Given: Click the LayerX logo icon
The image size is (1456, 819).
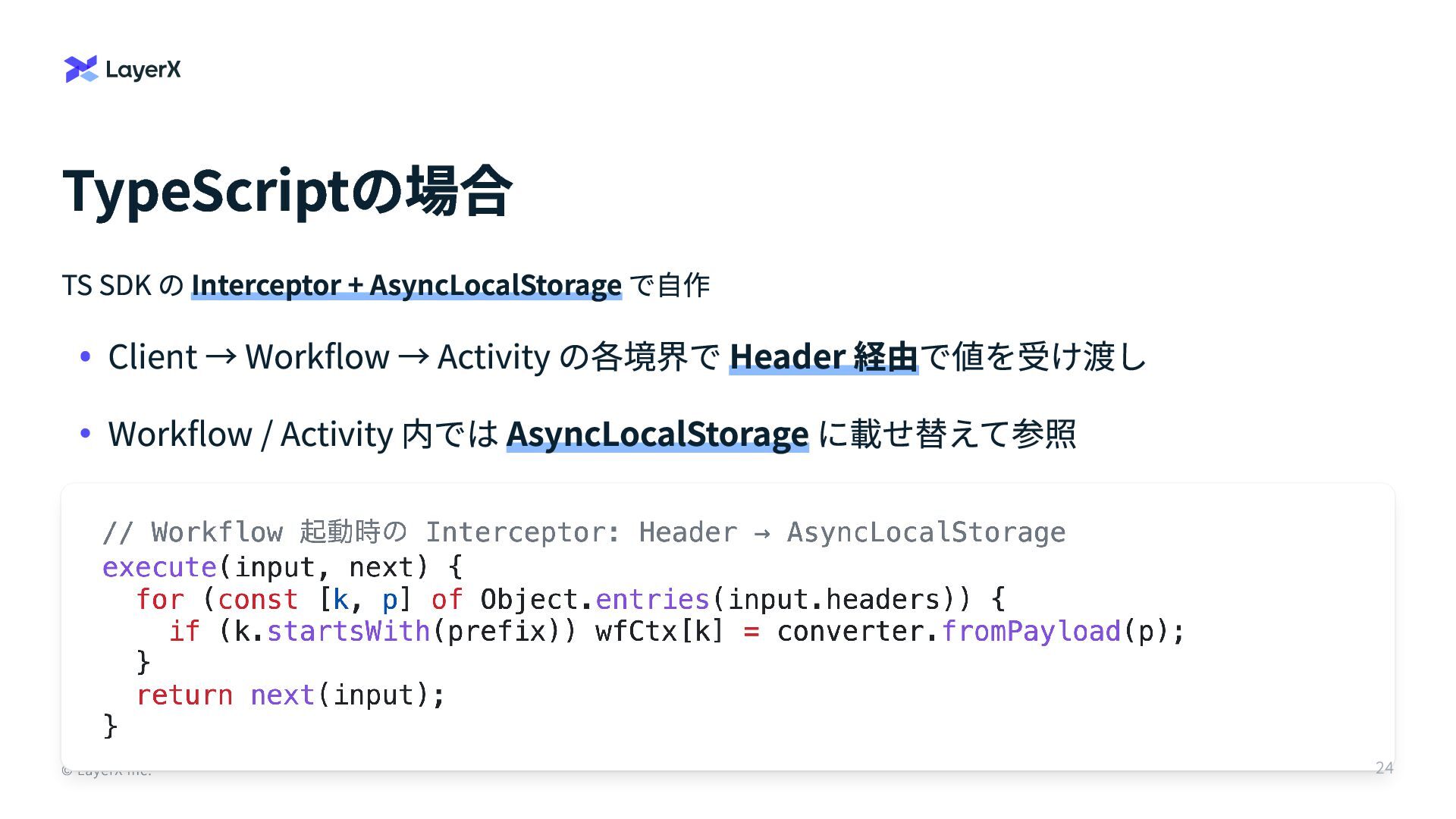Looking at the screenshot, I should pyautogui.click(x=81, y=69).
